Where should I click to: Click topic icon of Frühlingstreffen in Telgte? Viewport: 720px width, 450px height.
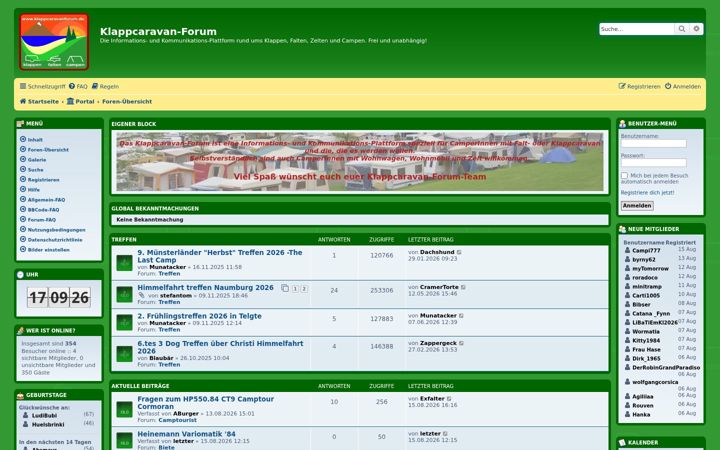click(124, 322)
